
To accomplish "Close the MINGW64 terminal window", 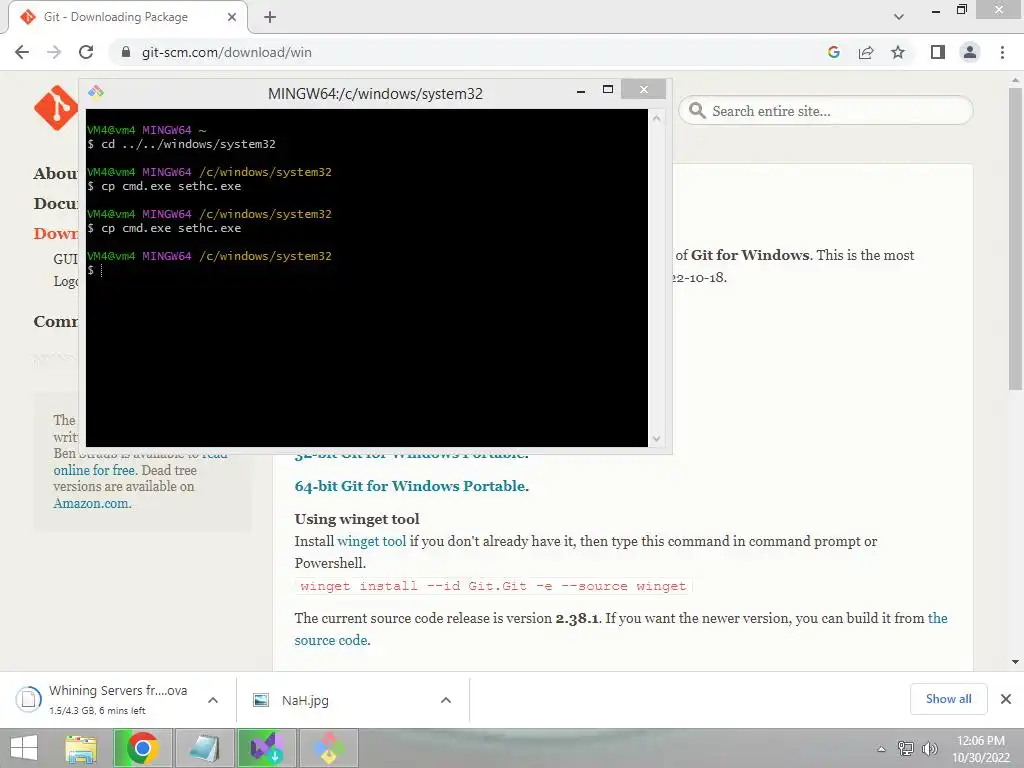I will click(x=644, y=89).
